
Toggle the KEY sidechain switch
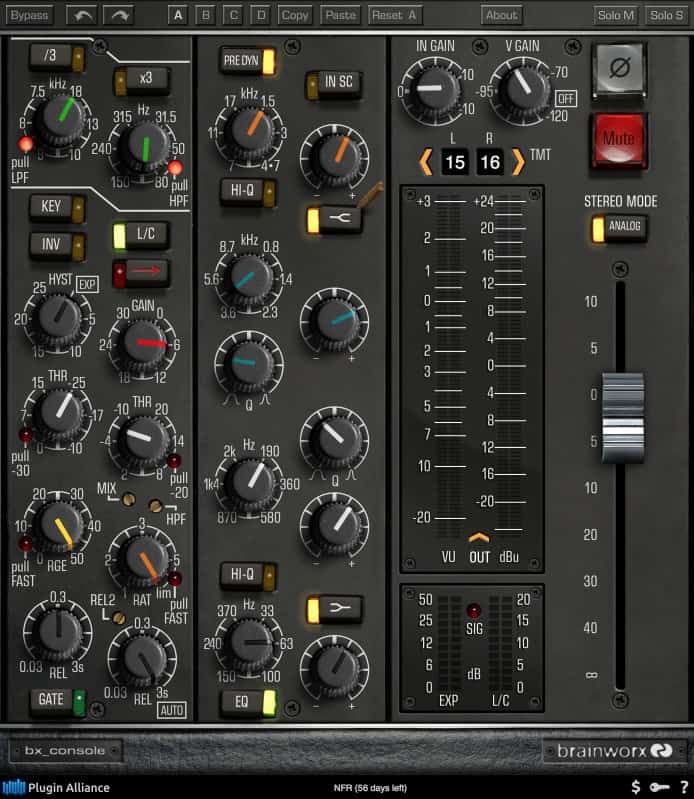pos(56,208)
